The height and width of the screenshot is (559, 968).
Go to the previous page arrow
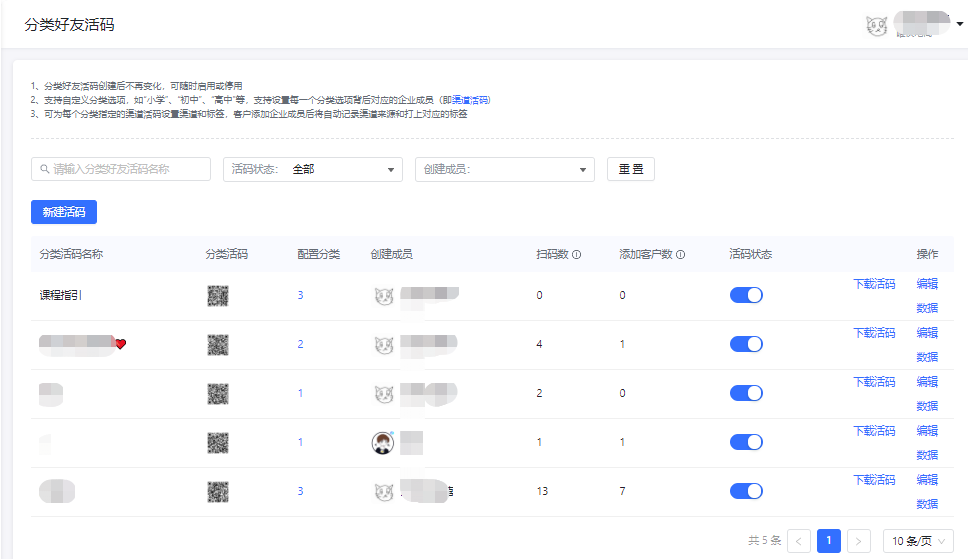799,541
